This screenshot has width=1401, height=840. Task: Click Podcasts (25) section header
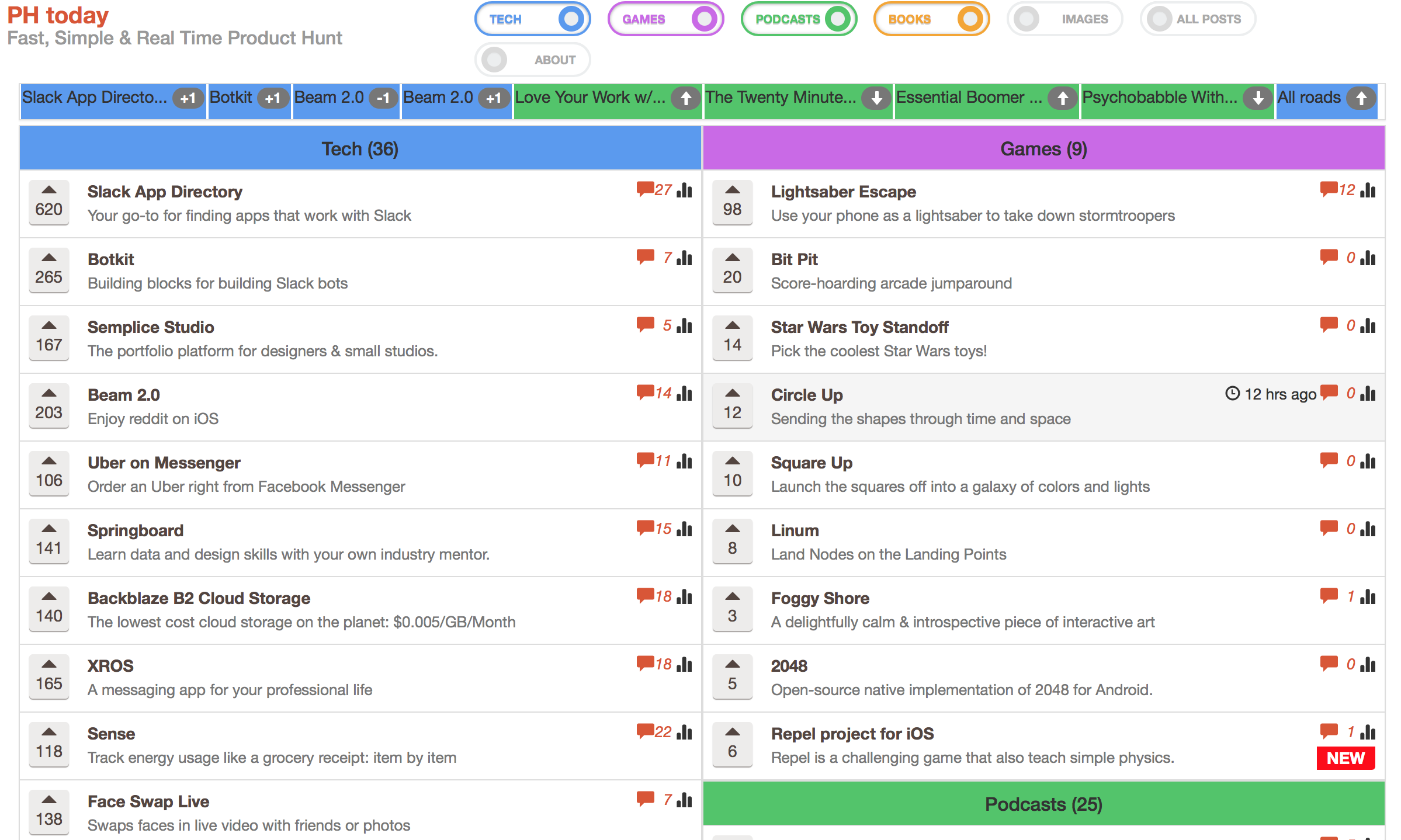[x=1044, y=804]
